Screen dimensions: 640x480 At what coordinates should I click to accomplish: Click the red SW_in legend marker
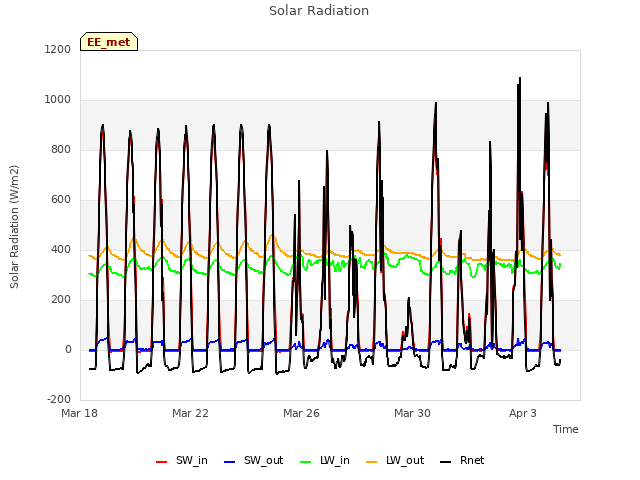[x=162, y=462]
